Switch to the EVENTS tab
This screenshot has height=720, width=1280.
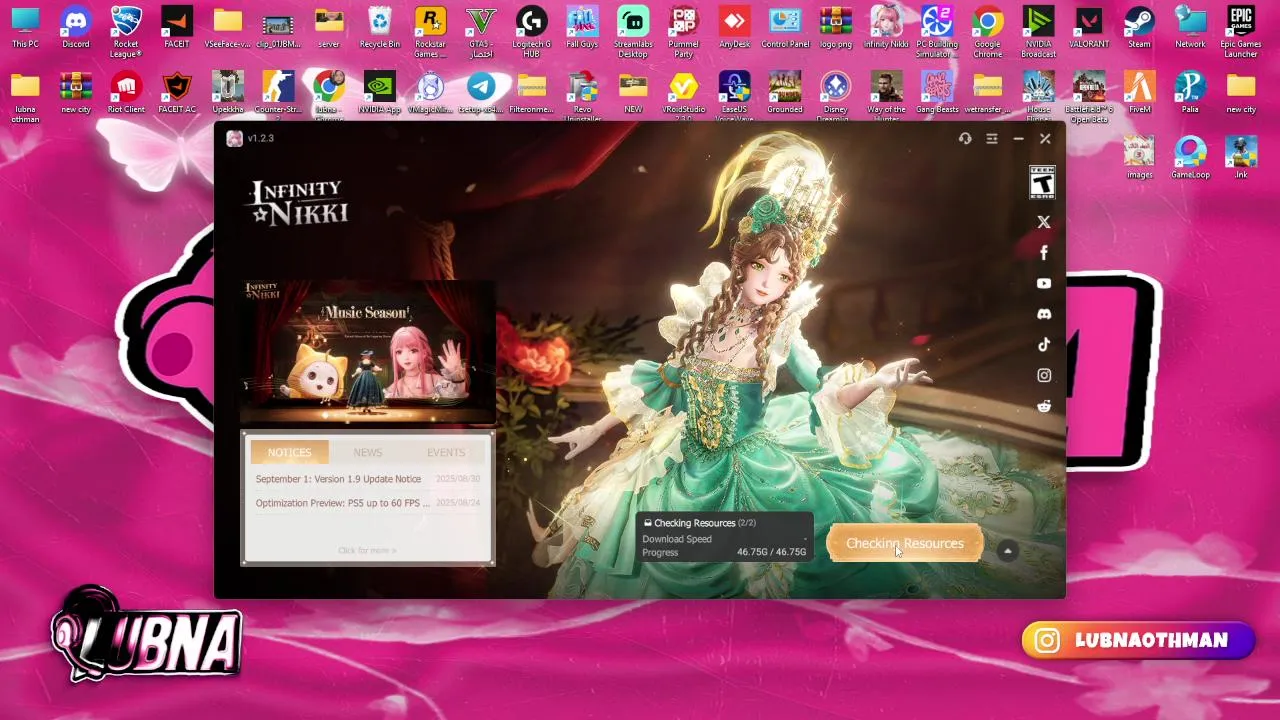tap(446, 452)
